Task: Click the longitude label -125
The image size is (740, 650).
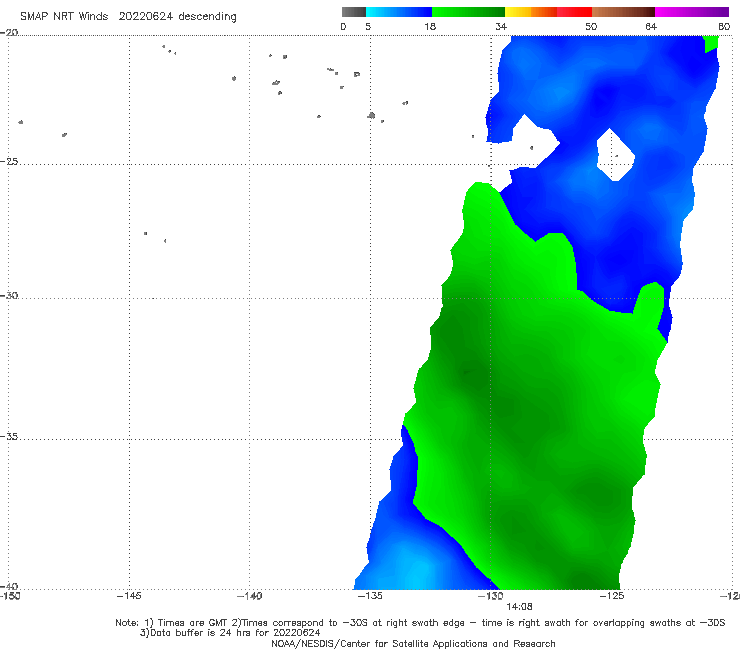Action: pyautogui.click(x=612, y=596)
